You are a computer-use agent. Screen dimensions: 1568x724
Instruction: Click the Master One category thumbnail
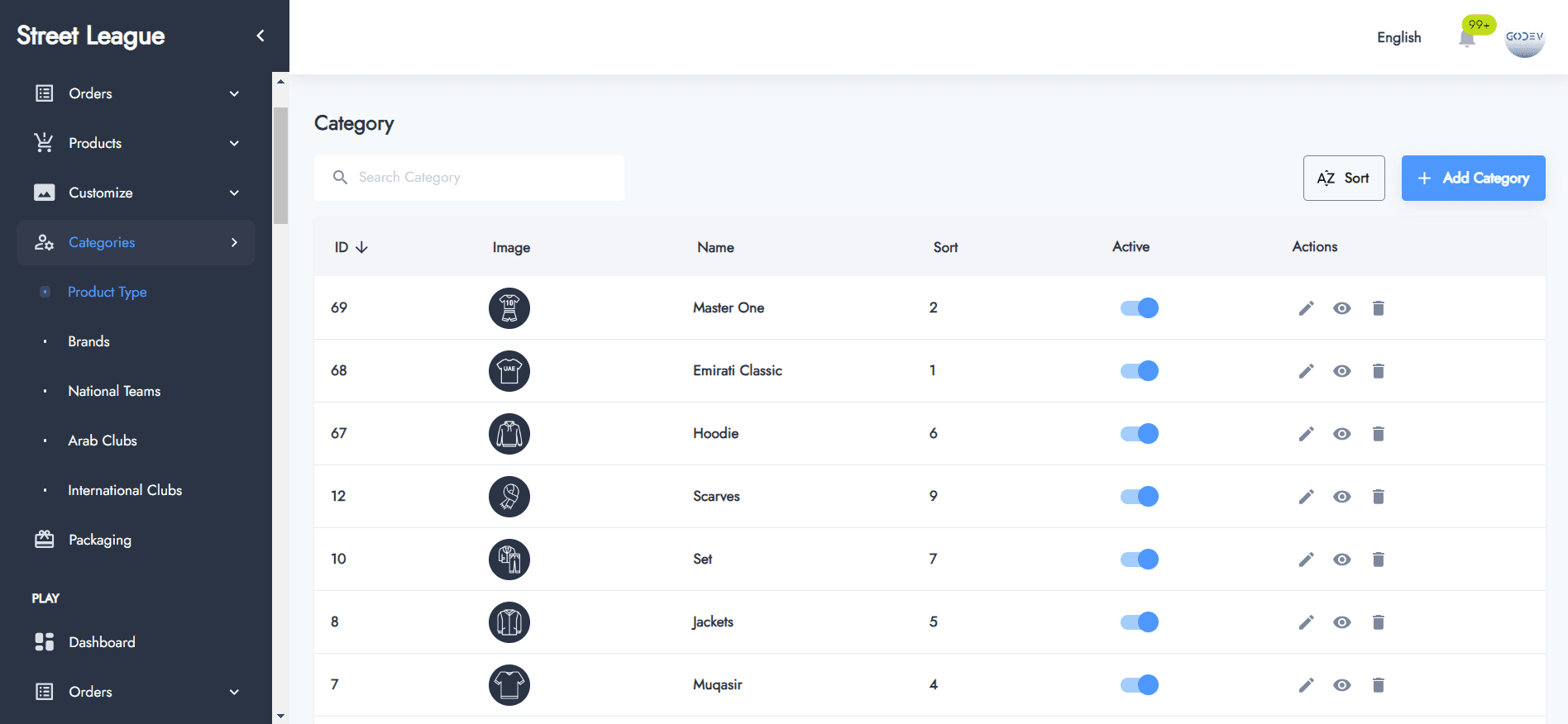point(509,308)
